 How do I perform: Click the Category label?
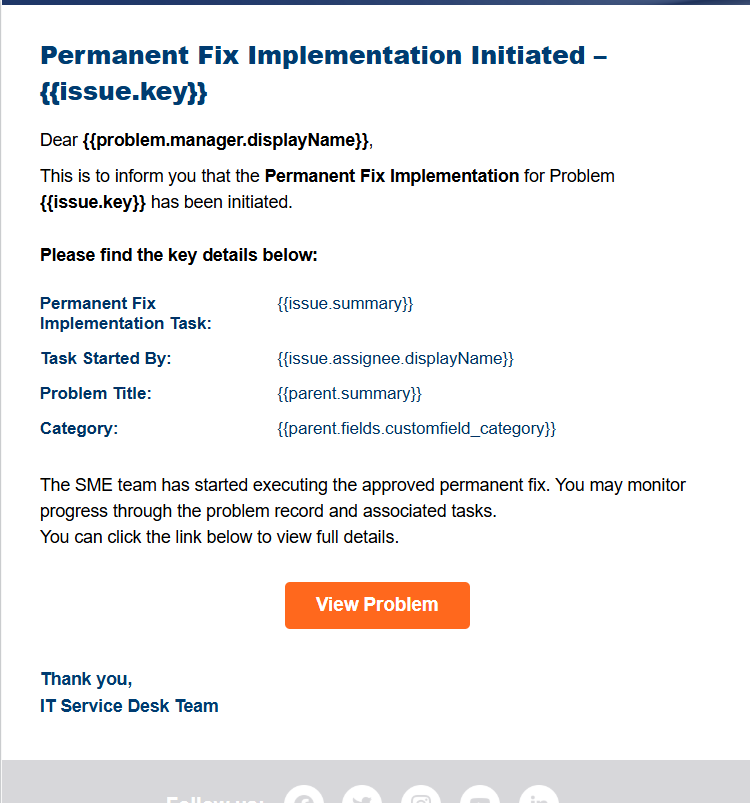(79, 428)
